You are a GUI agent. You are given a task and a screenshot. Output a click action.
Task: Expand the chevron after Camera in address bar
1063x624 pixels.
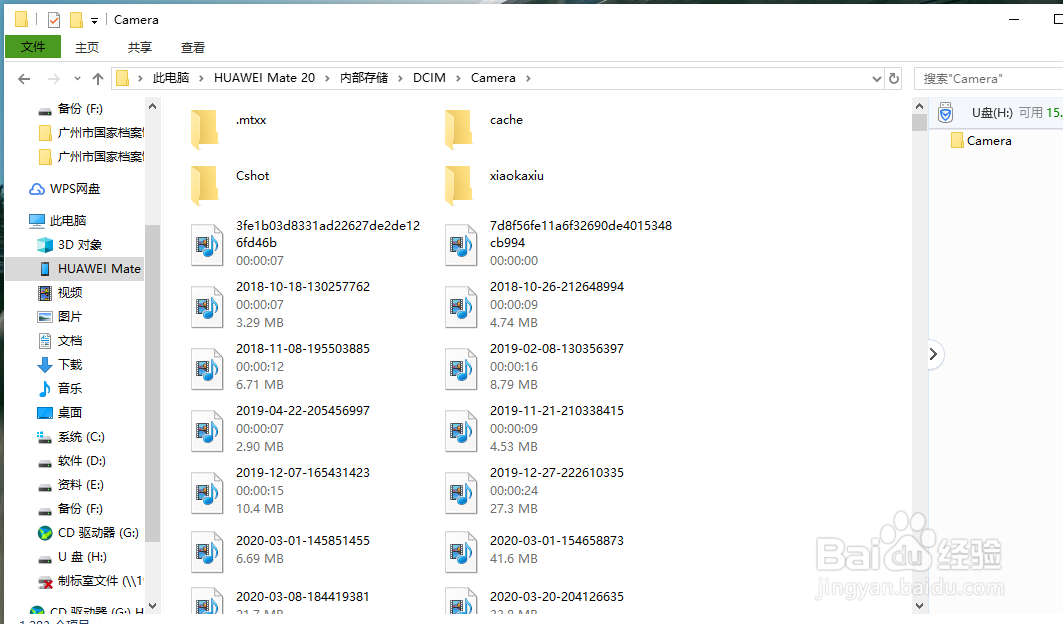click(528, 79)
